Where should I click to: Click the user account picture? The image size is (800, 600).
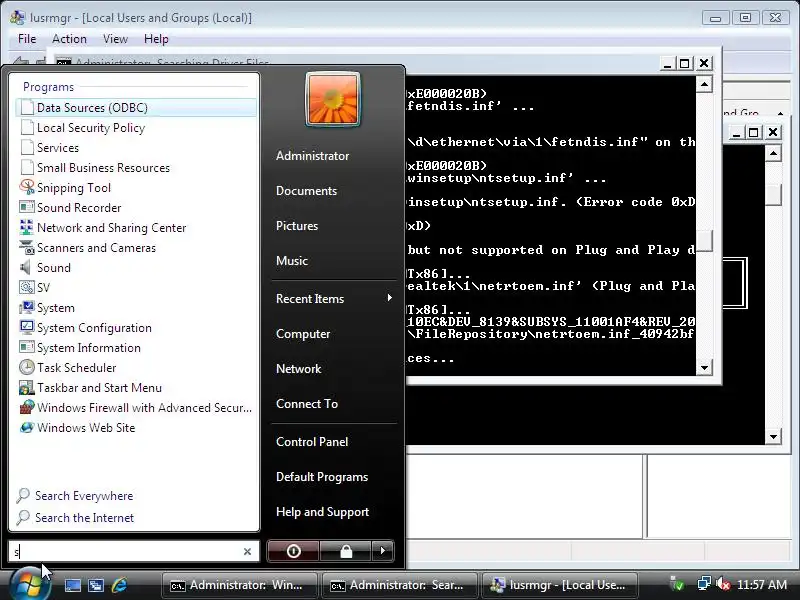tap(333, 99)
